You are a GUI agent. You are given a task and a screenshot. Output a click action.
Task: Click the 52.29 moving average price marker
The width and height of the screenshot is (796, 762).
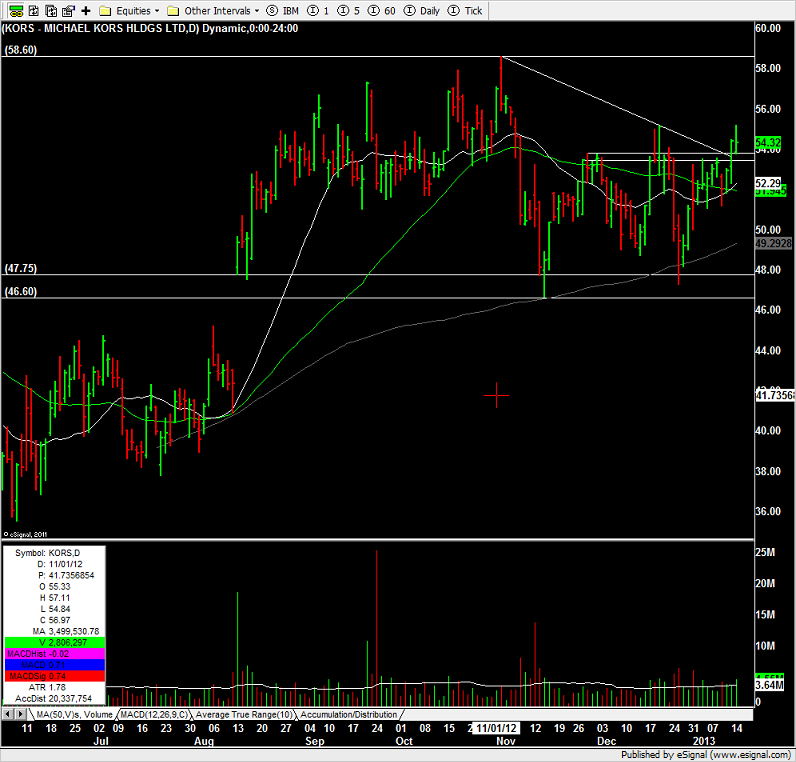point(768,183)
